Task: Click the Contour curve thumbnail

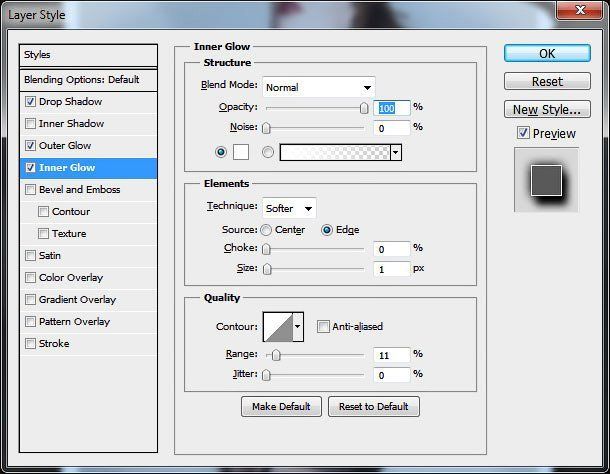Action: click(278, 327)
